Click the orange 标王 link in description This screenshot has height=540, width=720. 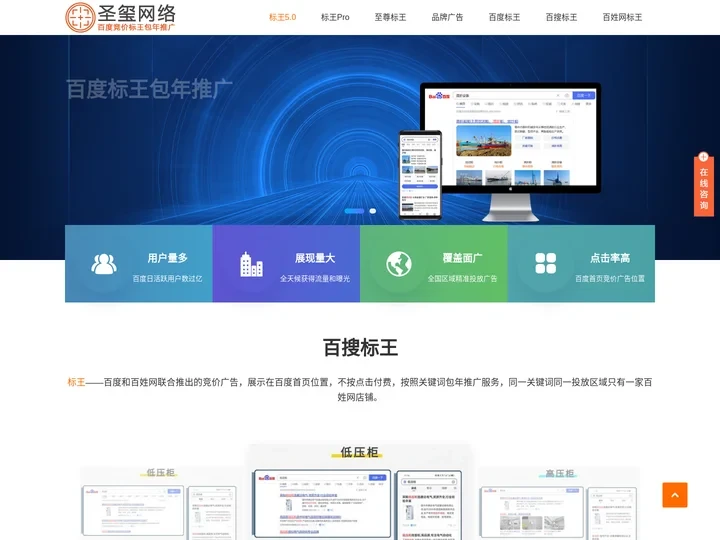tap(76, 382)
